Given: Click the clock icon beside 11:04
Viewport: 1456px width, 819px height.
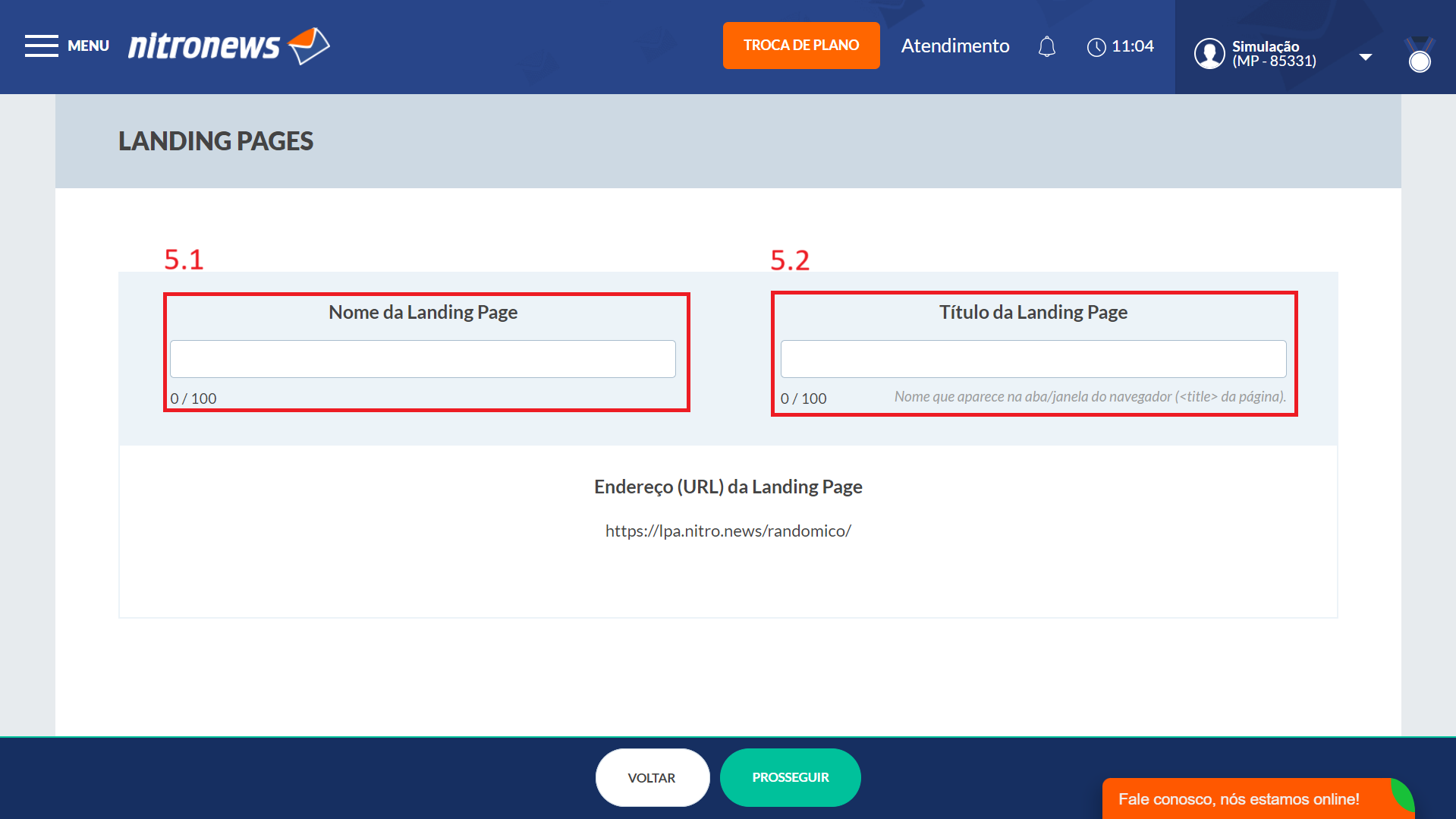Looking at the screenshot, I should pos(1096,47).
